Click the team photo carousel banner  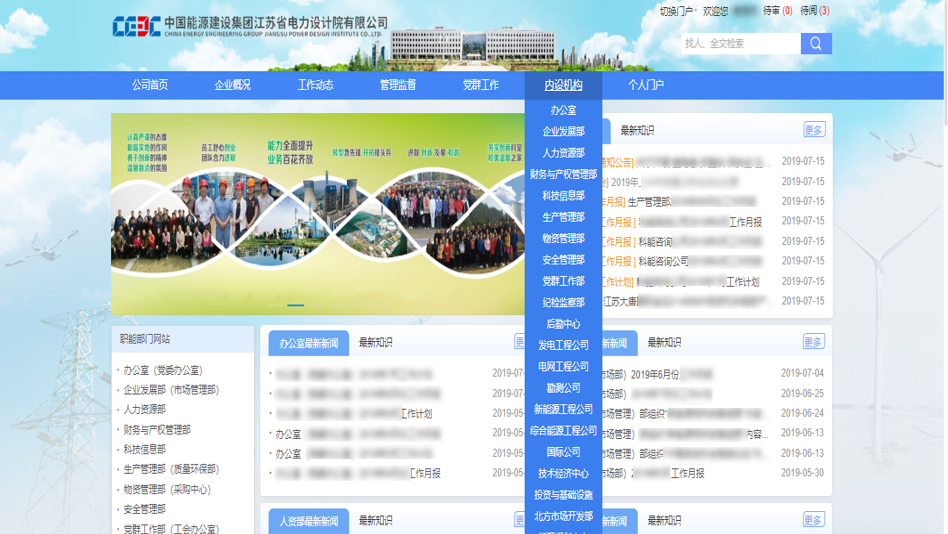(318, 213)
